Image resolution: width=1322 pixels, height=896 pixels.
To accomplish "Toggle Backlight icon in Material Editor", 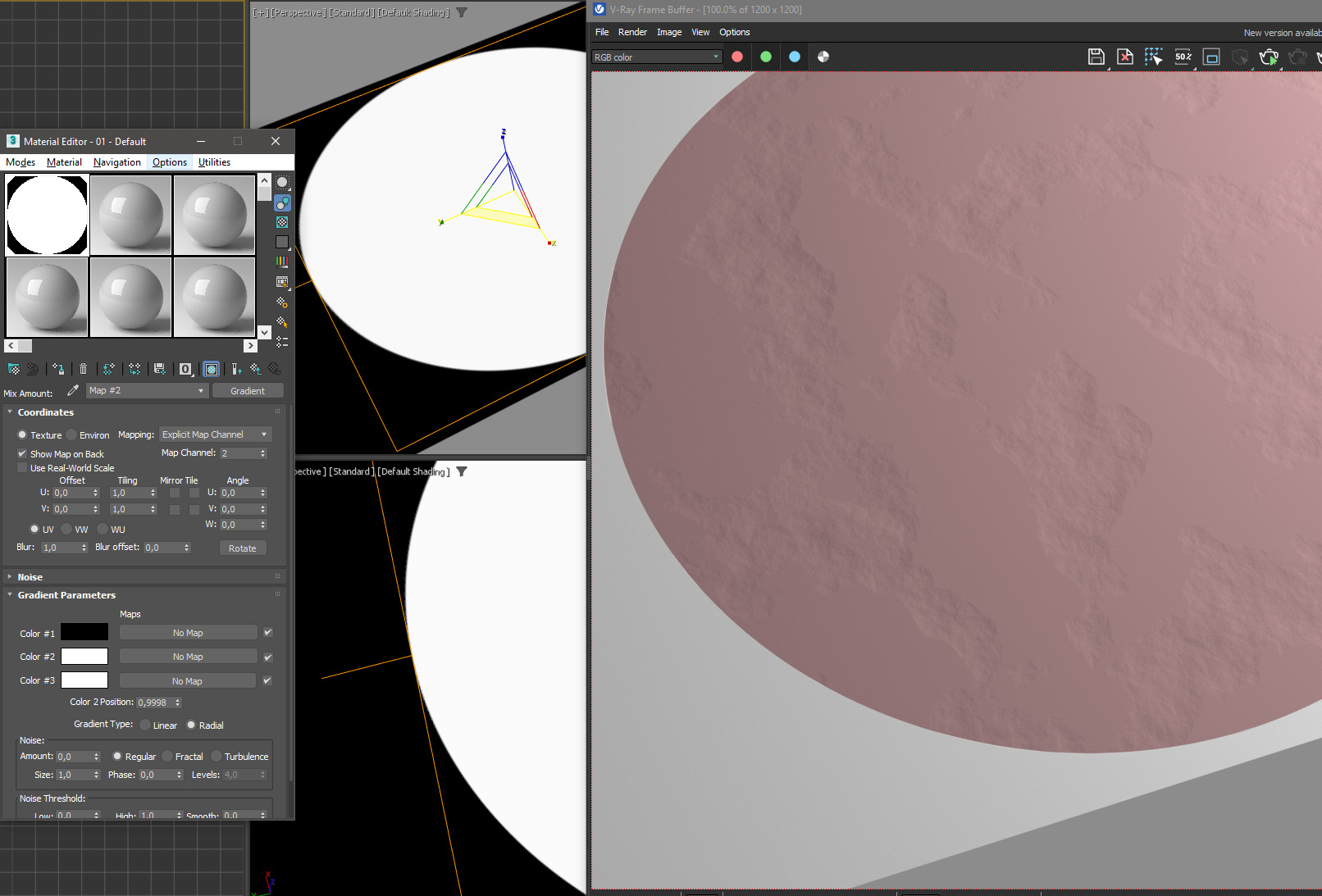I will 282,202.
